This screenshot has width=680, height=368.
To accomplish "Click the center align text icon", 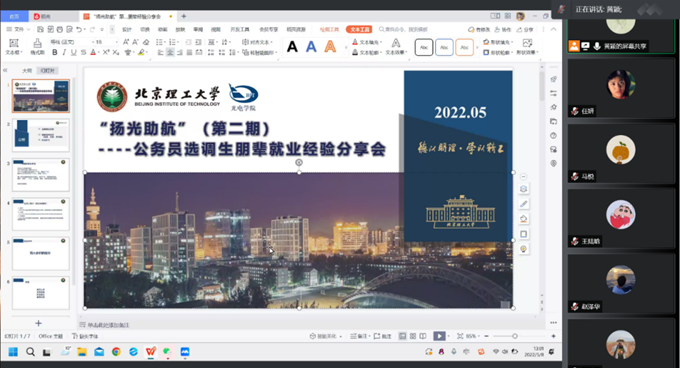I will pos(170,52).
